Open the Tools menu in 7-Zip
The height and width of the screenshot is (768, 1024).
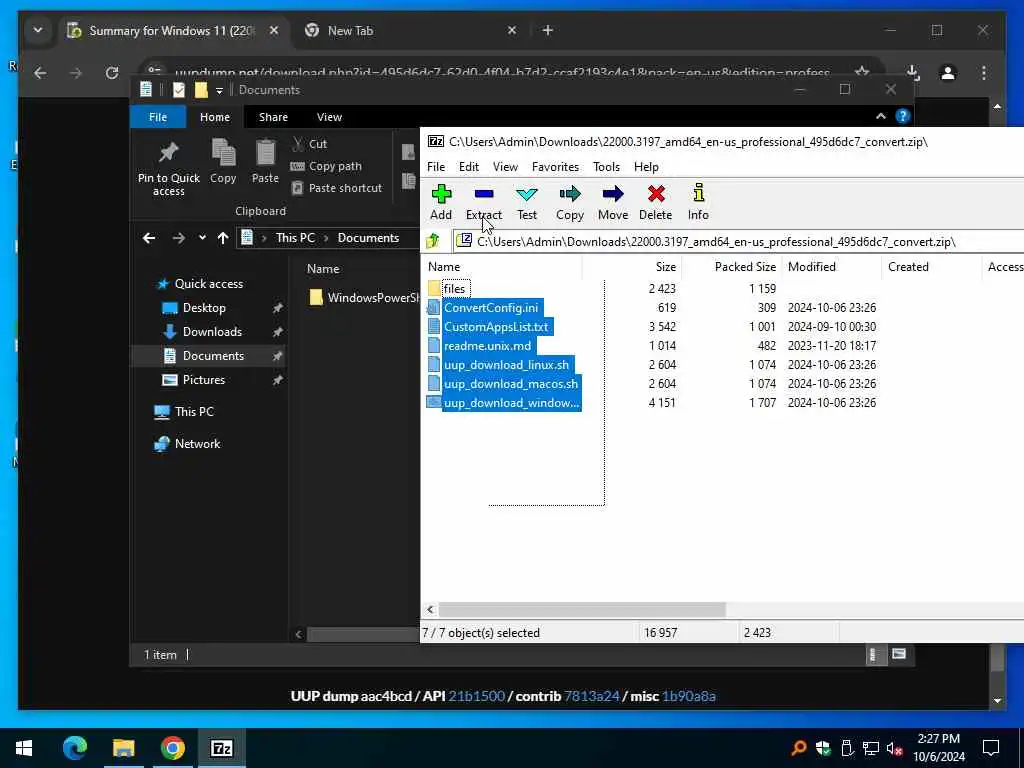pos(606,167)
